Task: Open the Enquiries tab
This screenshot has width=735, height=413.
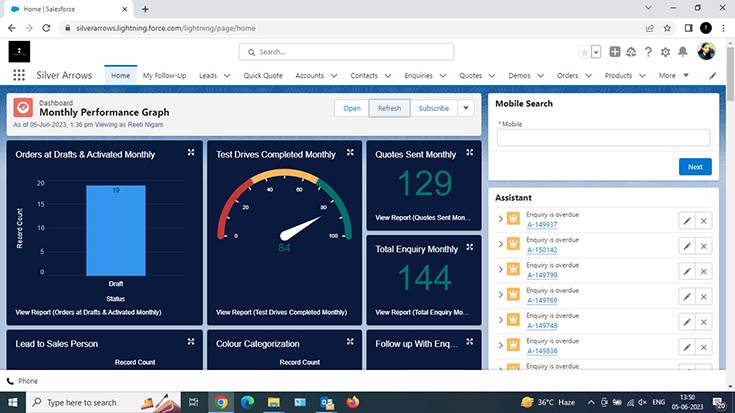Action: (x=418, y=75)
